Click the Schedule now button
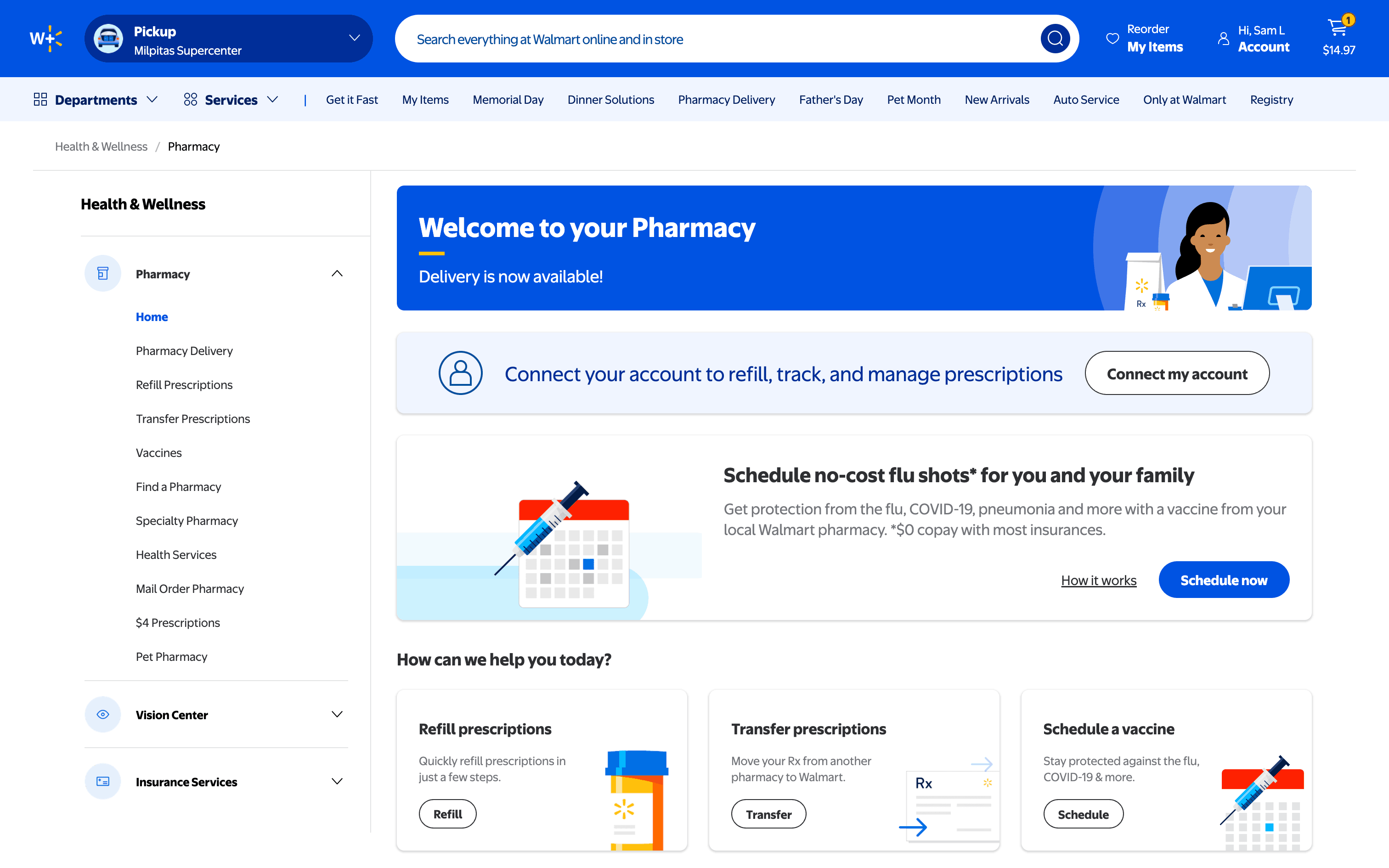 click(x=1223, y=580)
